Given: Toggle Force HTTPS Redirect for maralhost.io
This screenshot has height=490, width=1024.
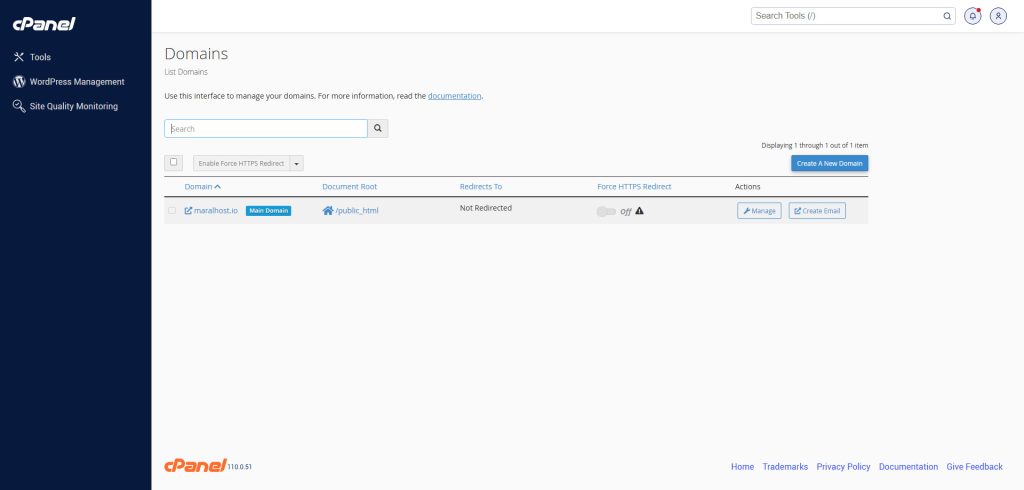Looking at the screenshot, I should pyautogui.click(x=606, y=211).
